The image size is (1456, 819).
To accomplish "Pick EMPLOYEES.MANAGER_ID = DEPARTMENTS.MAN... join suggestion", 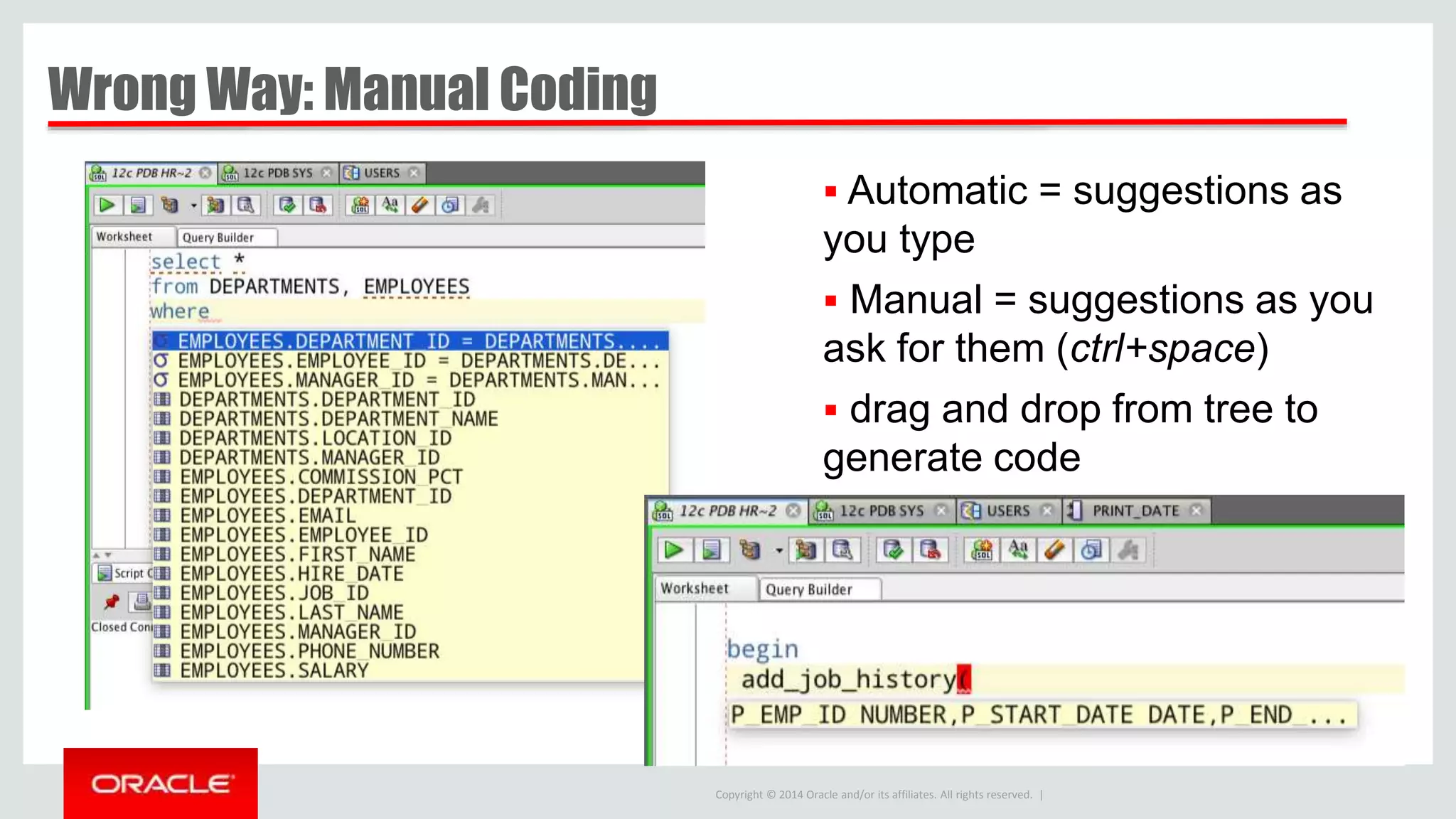I will [410, 380].
